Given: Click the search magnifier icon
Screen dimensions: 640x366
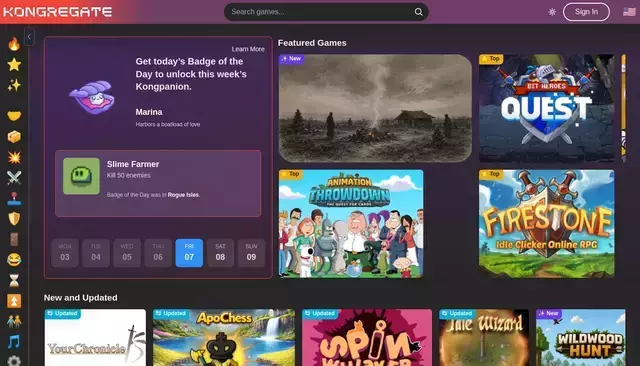Looking at the screenshot, I should [418, 12].
